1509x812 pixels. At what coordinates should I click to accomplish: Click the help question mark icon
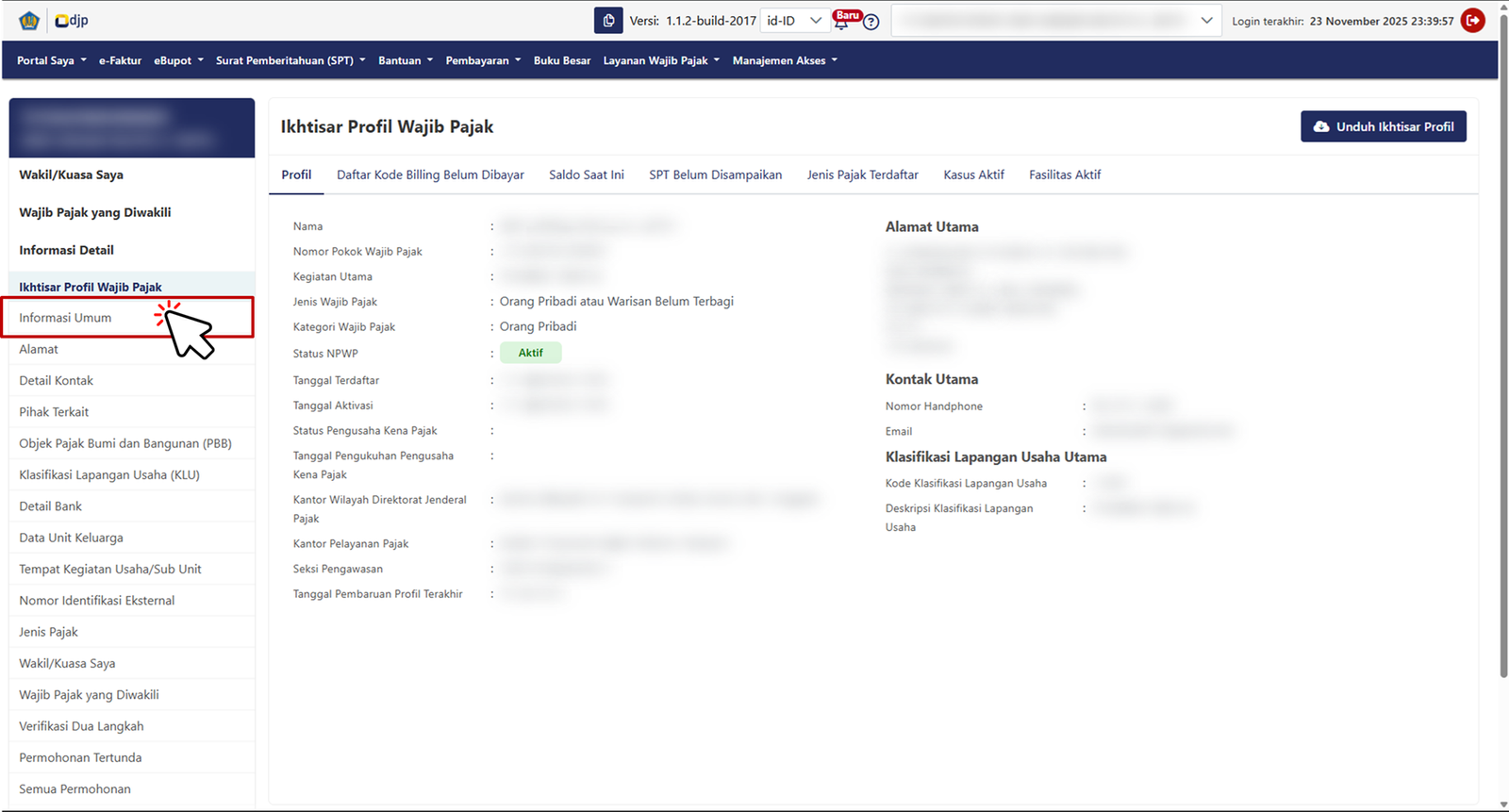[871, 23]
